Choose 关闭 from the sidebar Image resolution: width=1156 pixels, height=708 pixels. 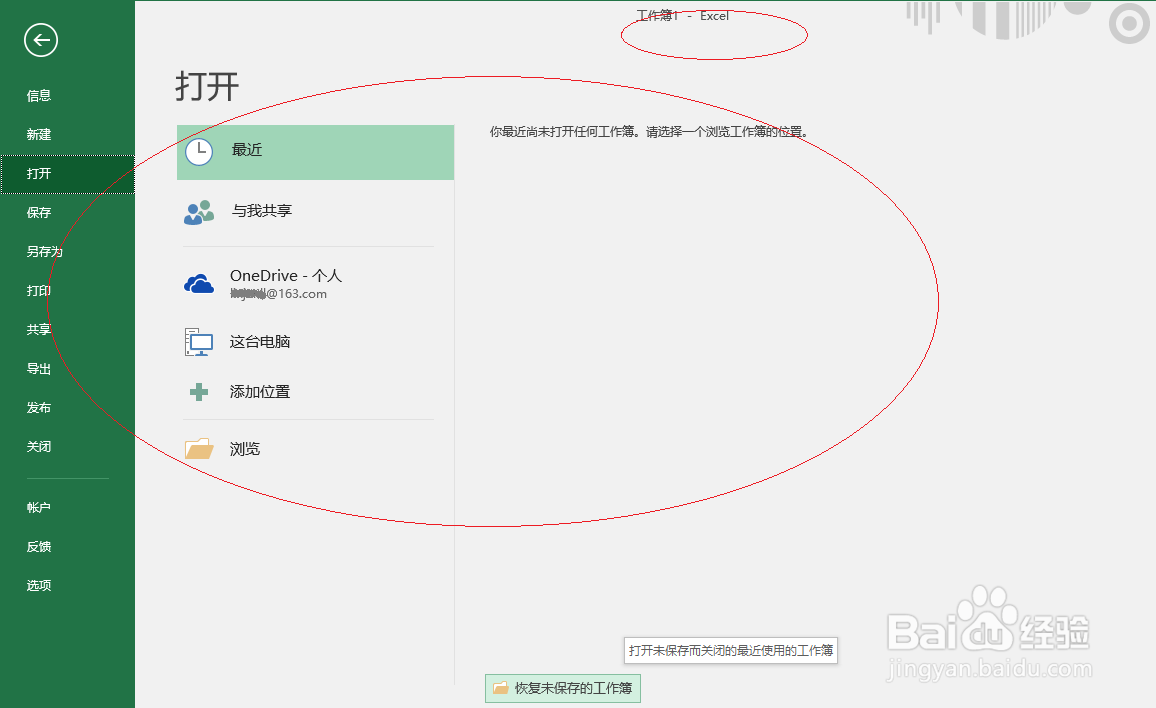click(x=39, y=447)
